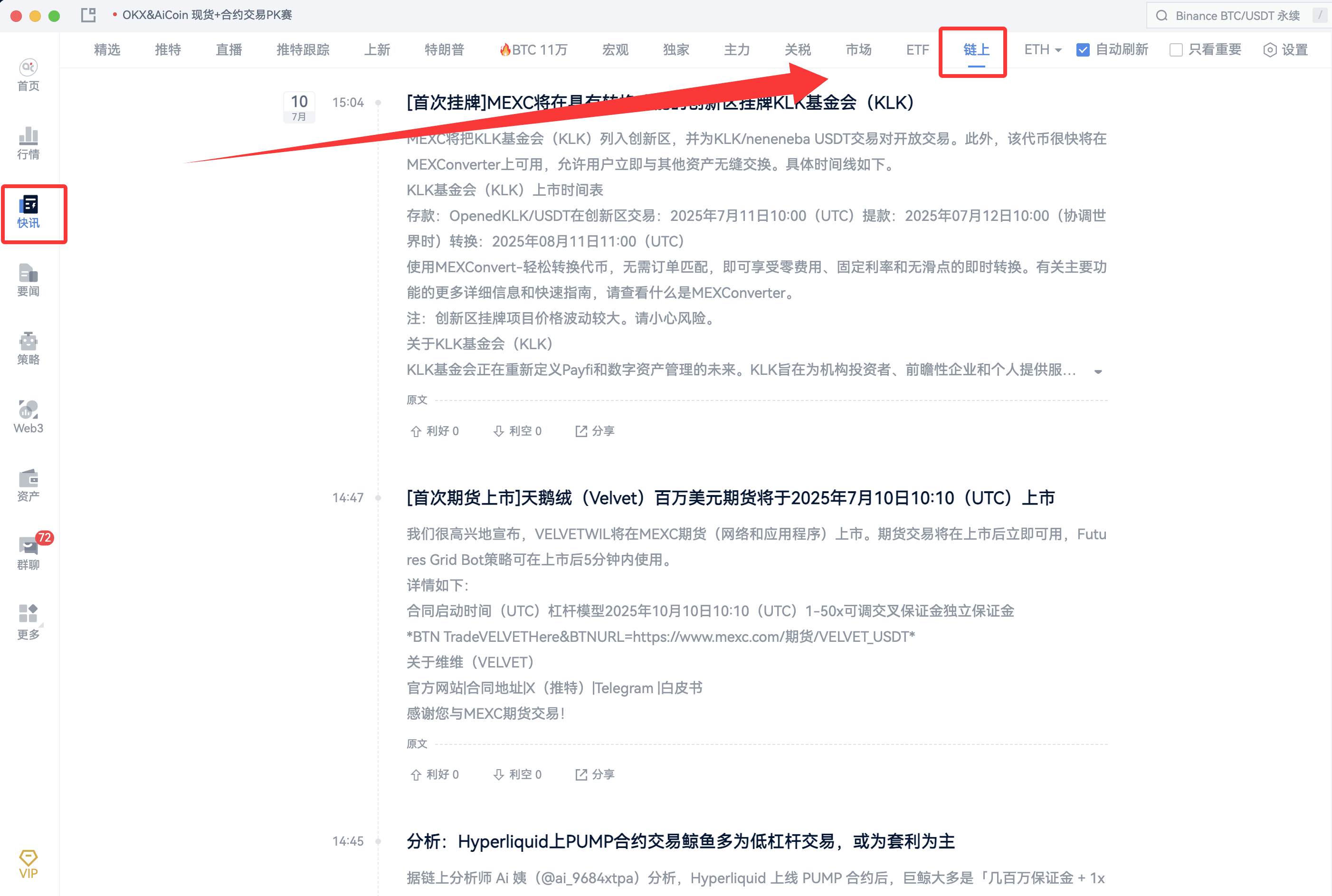Click the search magnifier icon
Viewport: 1332px width, 896px height.
[1162, 15]
